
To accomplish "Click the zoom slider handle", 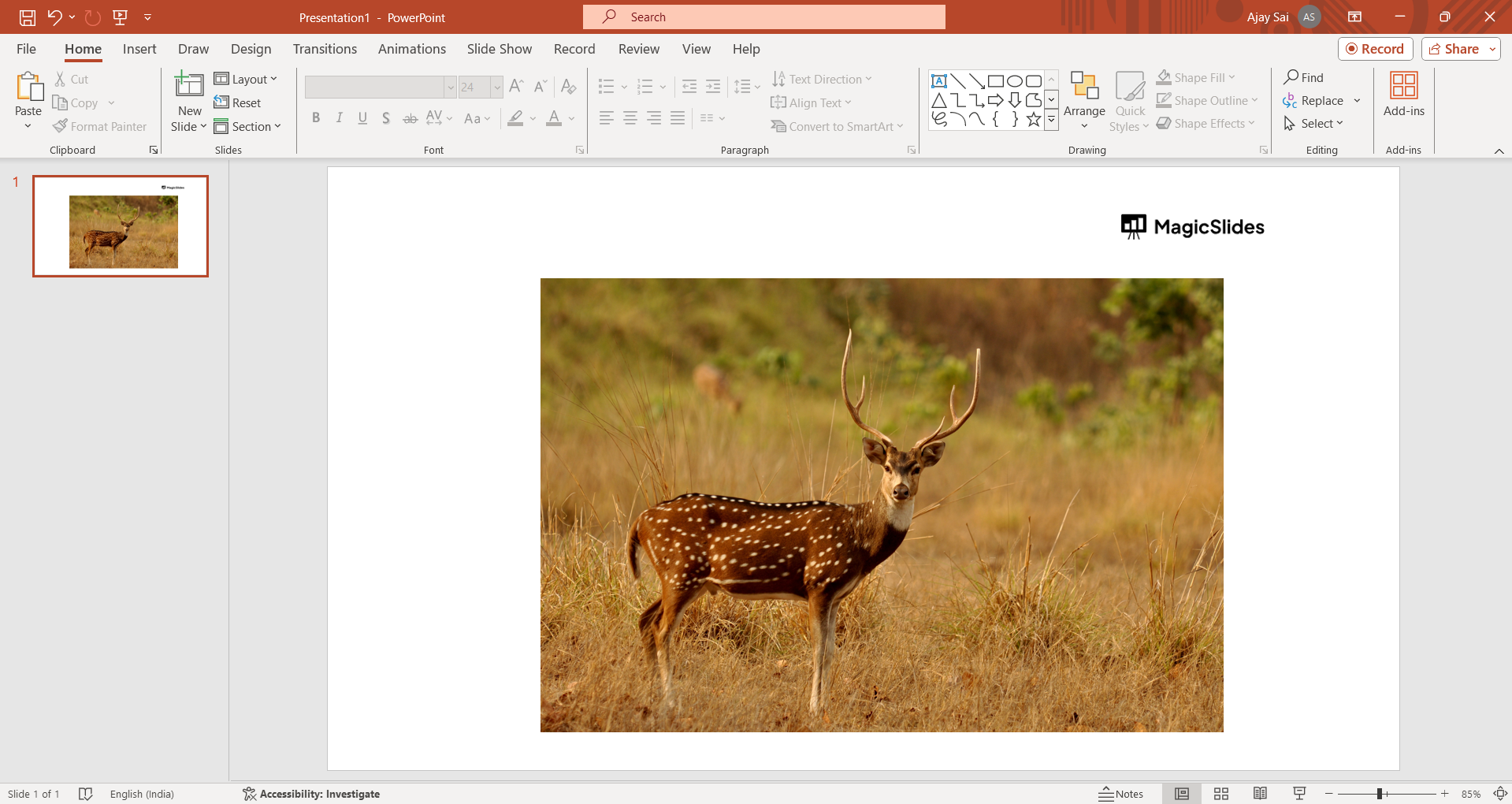I will point(1380,794).
